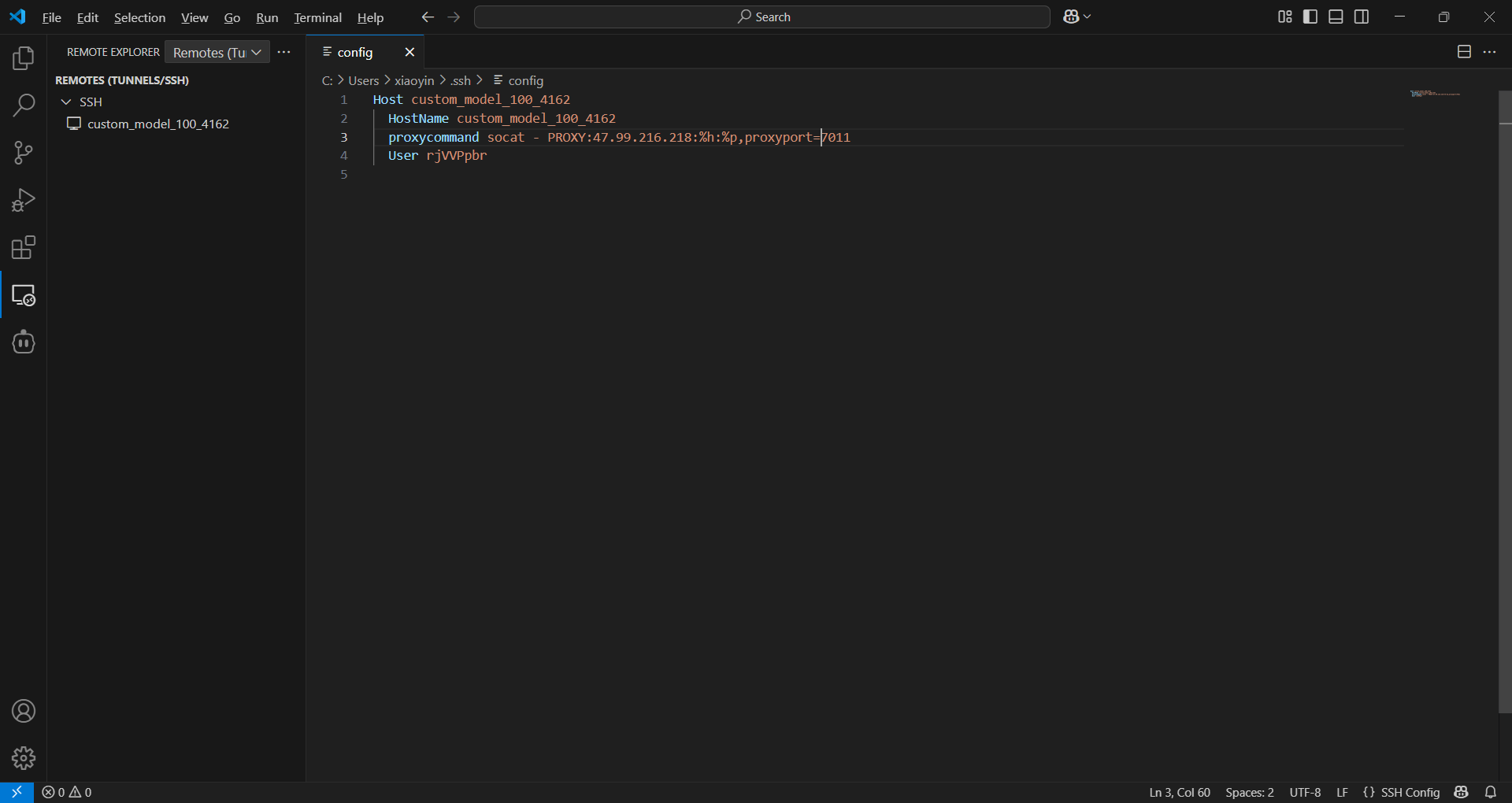Viewport: 1512px width, 803px height.
Task: Change encoding via UTF-8 indicator
Action: click(x=1305, y=792)
